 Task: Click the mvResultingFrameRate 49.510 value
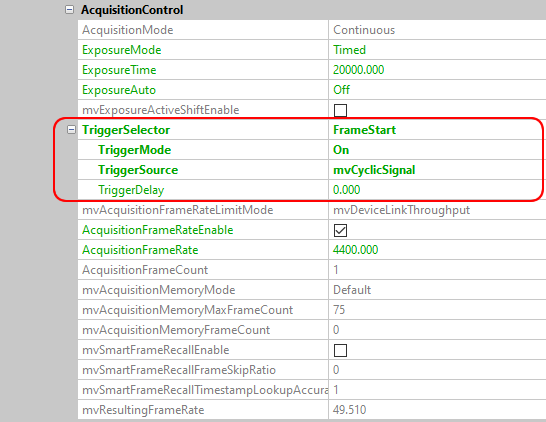click(349, 410)
